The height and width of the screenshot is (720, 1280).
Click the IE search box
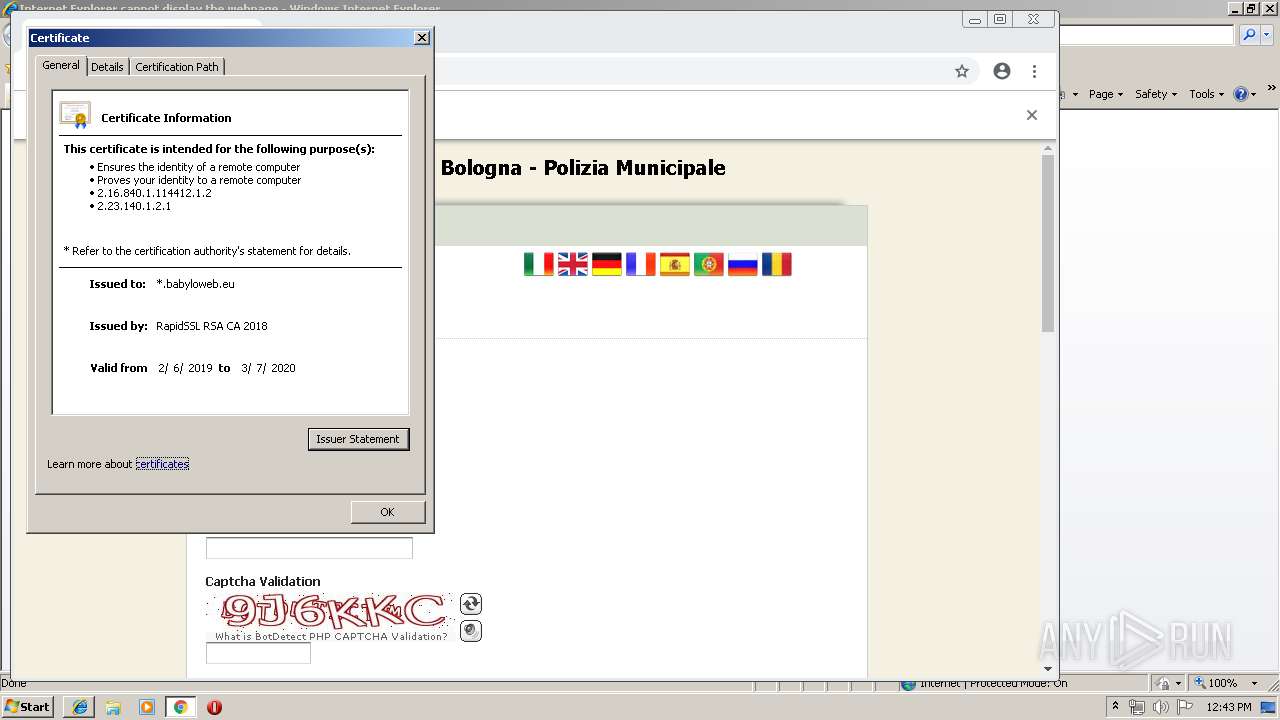pyautogui.click(x=1147, y=35)
